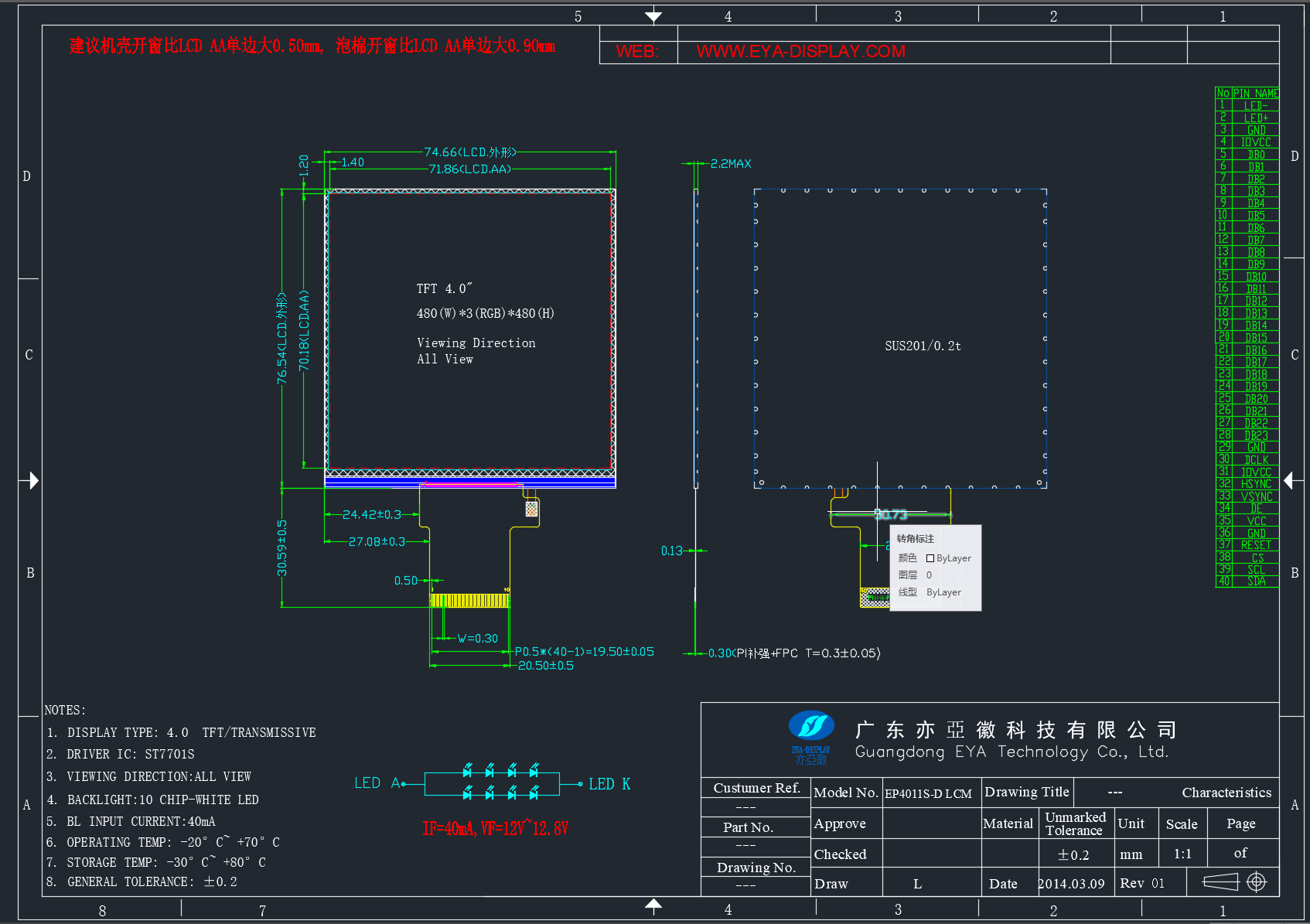Select the 71.86 LCD.AA width dimension
Screen dimensions: 1310x924
pos(469,169)
